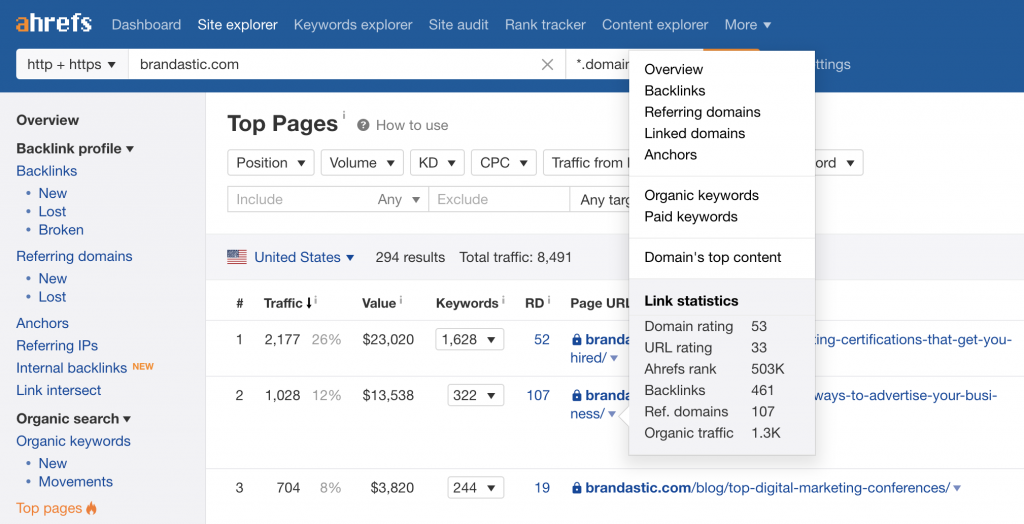Open the top-digital-marketing-conferences page URL
This screenshot has height=524, width=1024.
pyautogui.click(x=767, y=487)
